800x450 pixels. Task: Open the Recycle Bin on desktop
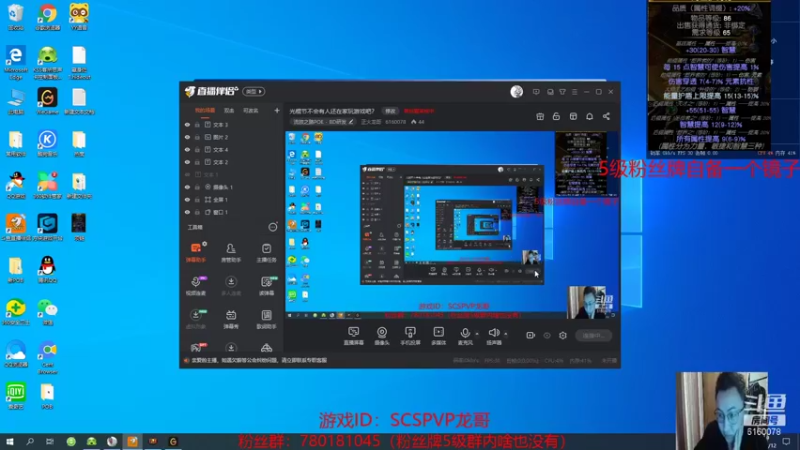(x=16, y=17)
